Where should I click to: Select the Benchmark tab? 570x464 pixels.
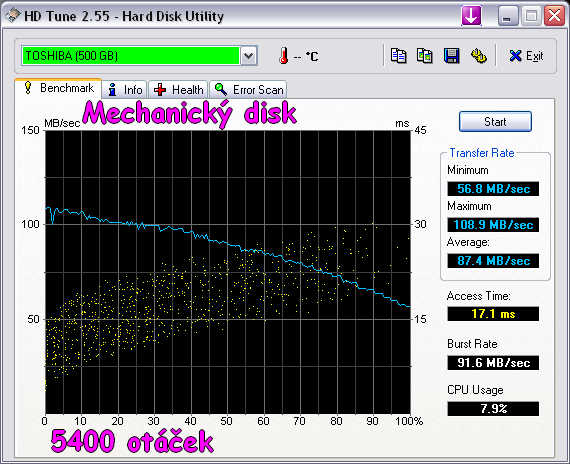[58, 88]
